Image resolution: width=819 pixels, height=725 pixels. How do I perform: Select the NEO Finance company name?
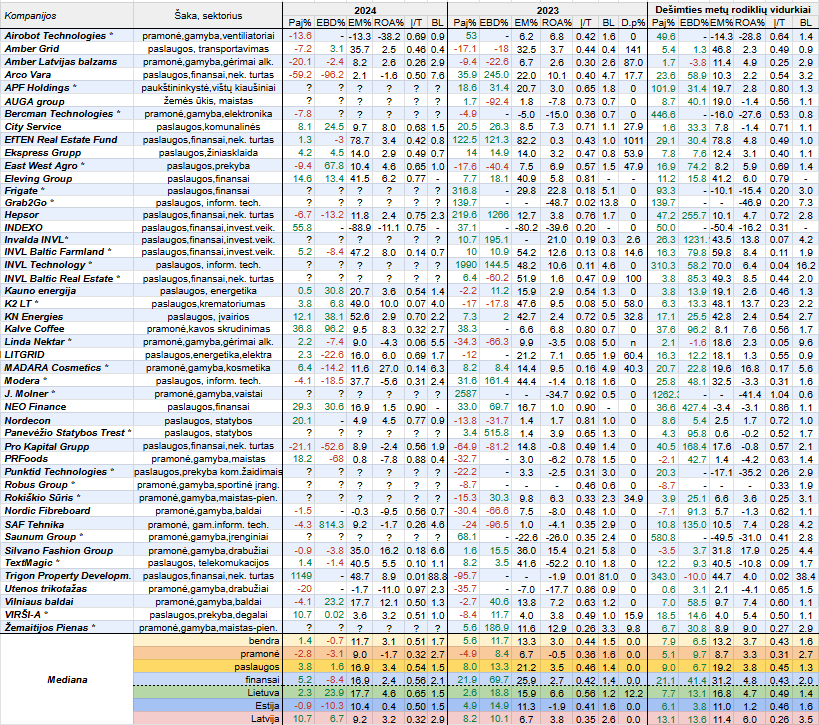(x=35, y=407)
